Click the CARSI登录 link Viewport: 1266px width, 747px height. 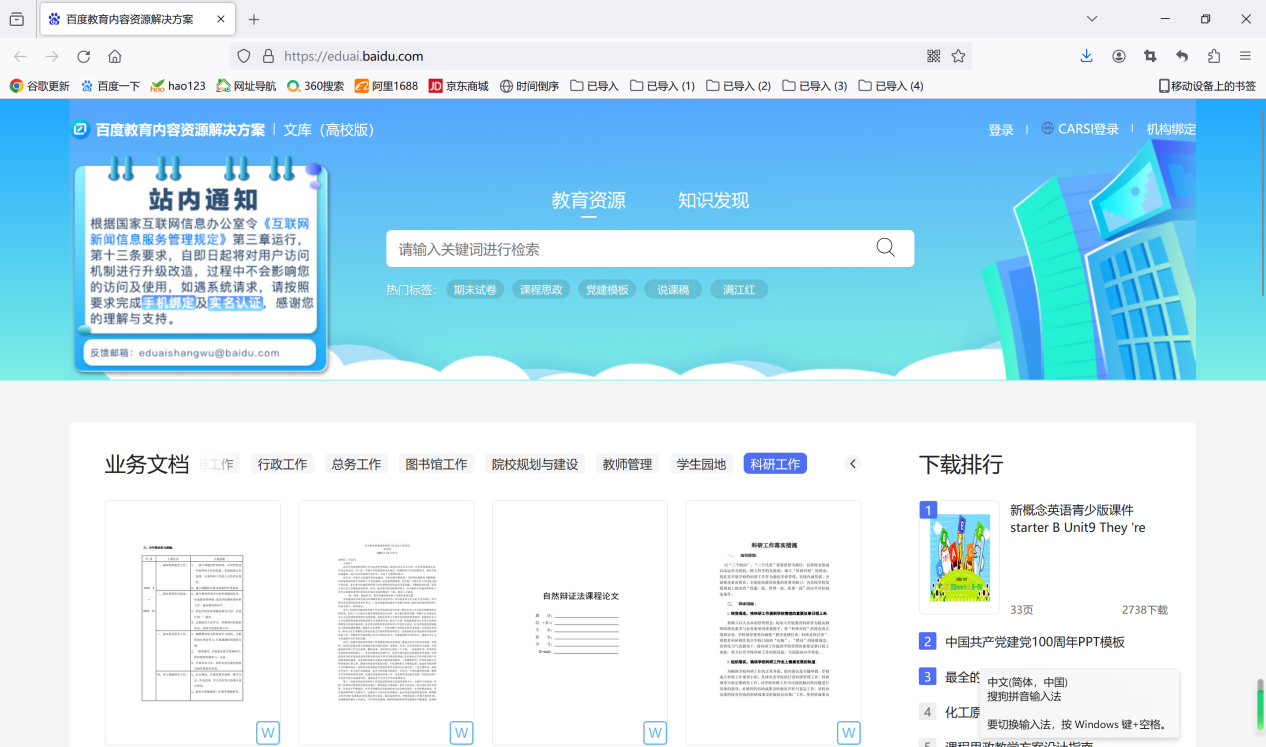tap(1088, 129)
